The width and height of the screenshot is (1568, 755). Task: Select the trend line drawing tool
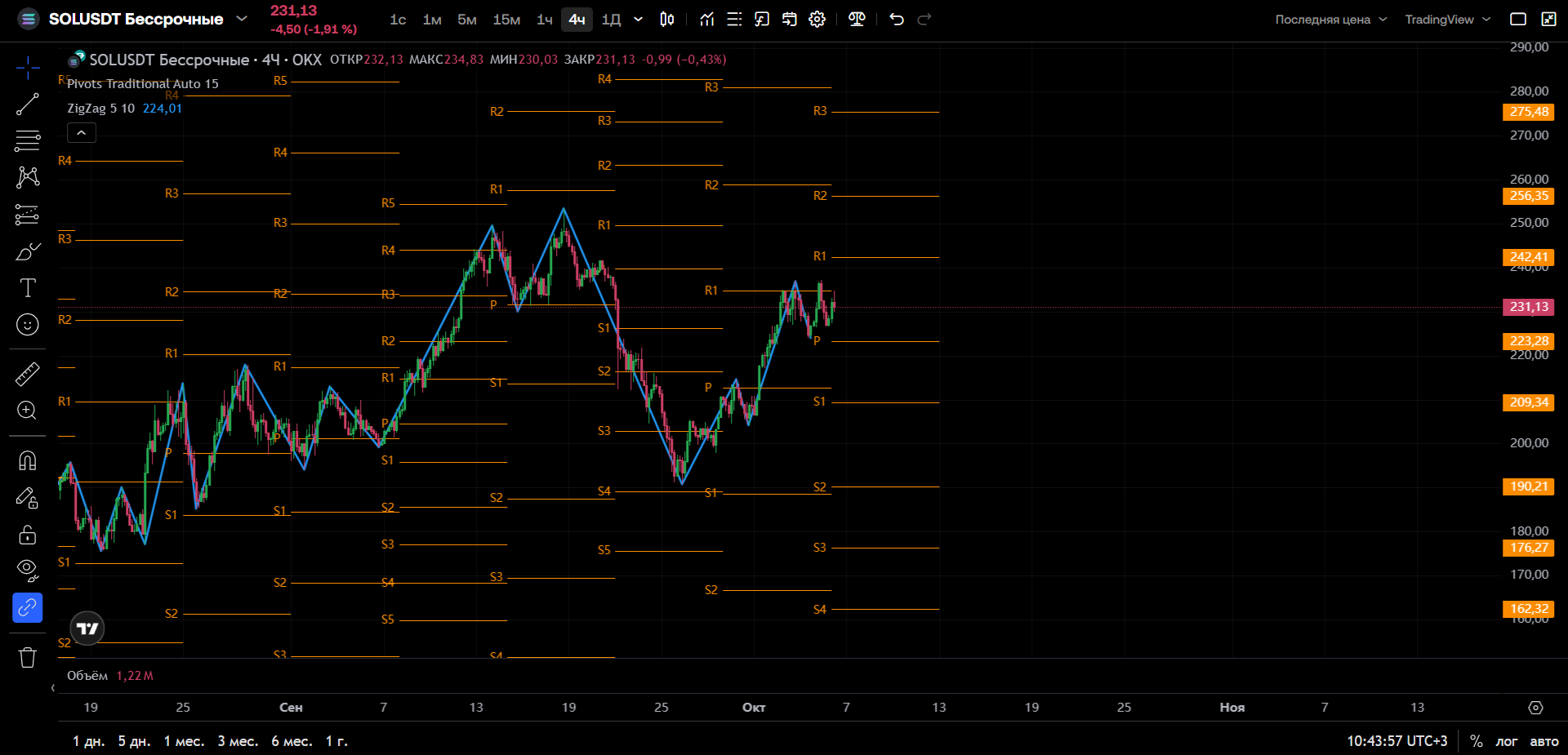tap(28, 104)
